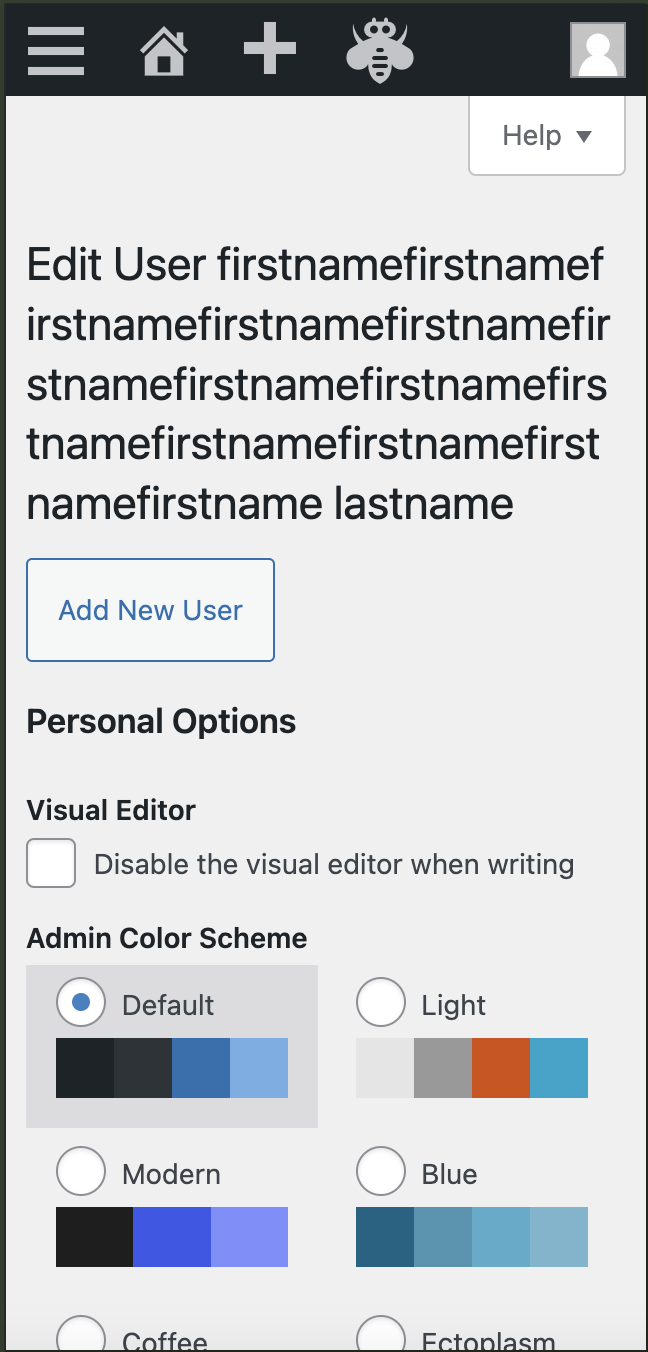The image size is (648, 1352).
Task: Click the Add New User button
Action: pos(150,610)
